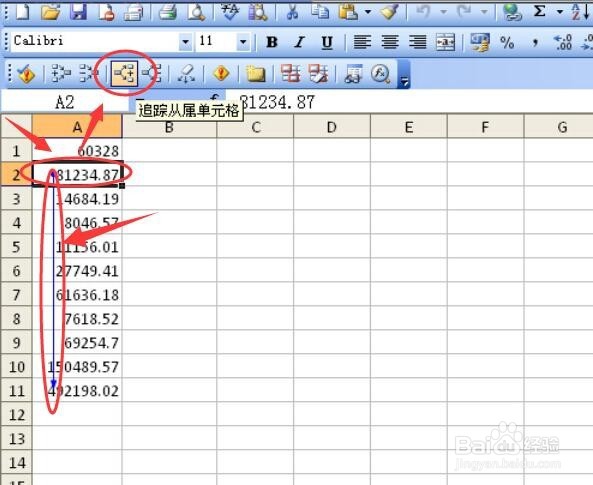Select cell containing 14684.19
Image resolution: width=593 pixels, height=485 pixels.
click(x=77, y=199)
